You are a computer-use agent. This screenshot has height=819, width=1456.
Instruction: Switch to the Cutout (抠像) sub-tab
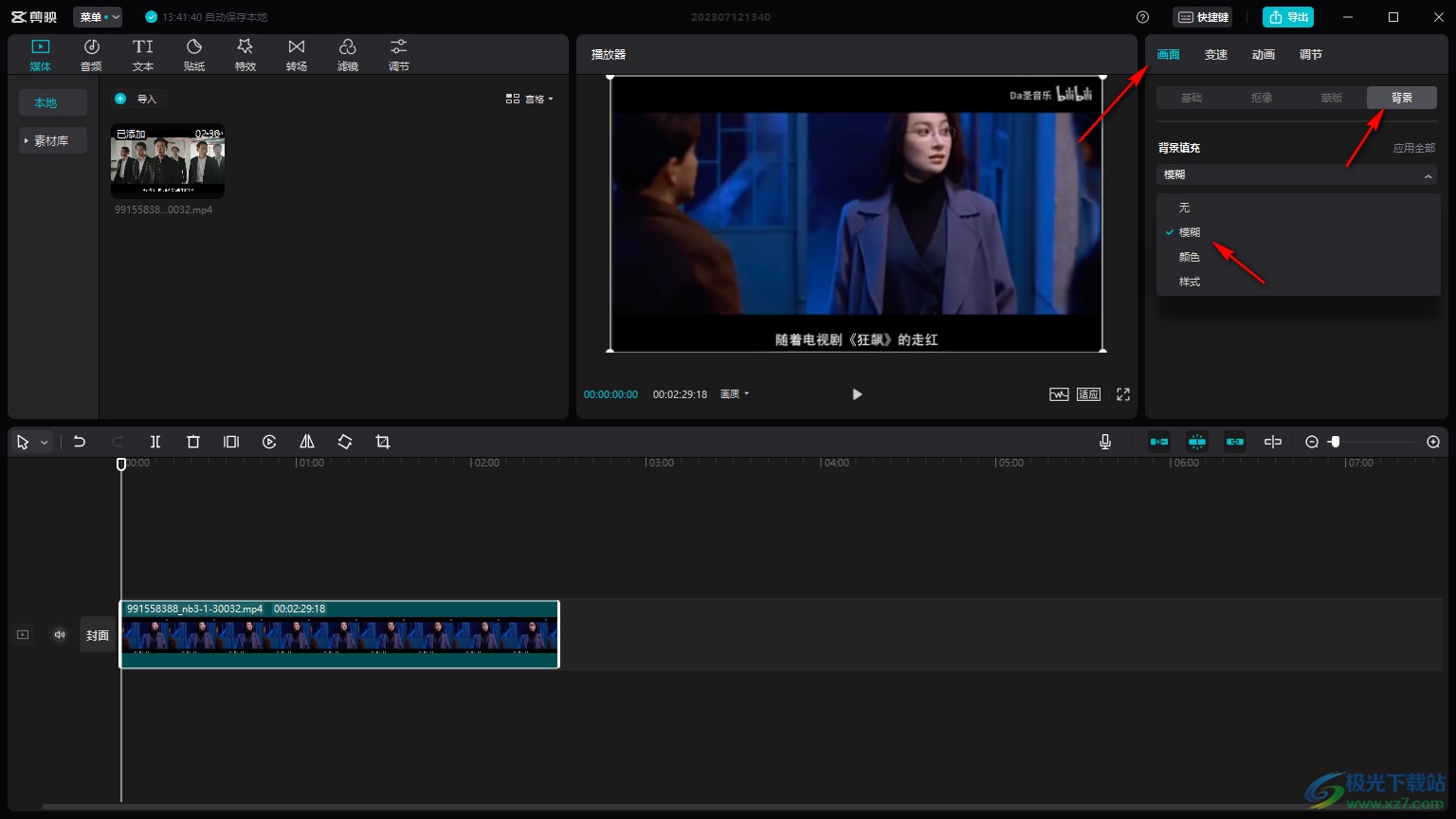1262,98
